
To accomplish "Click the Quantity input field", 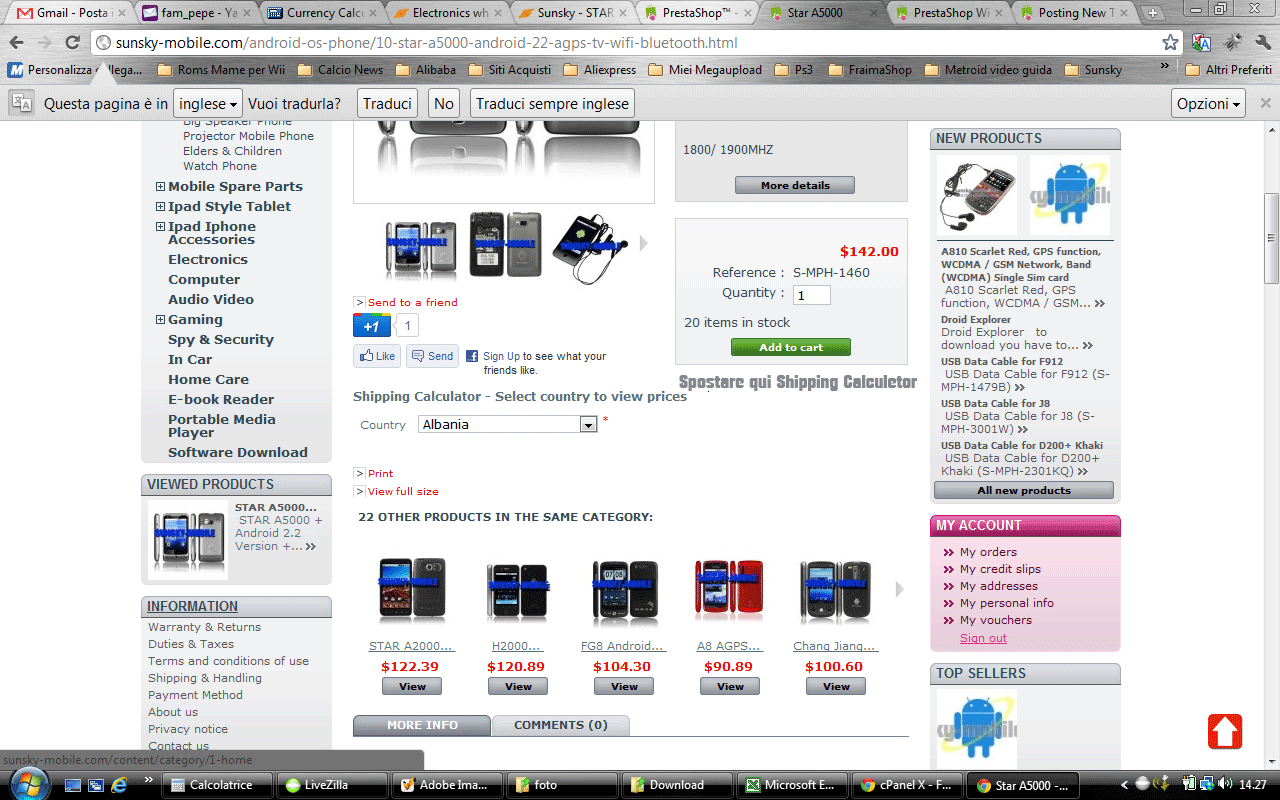I will 812,295.
